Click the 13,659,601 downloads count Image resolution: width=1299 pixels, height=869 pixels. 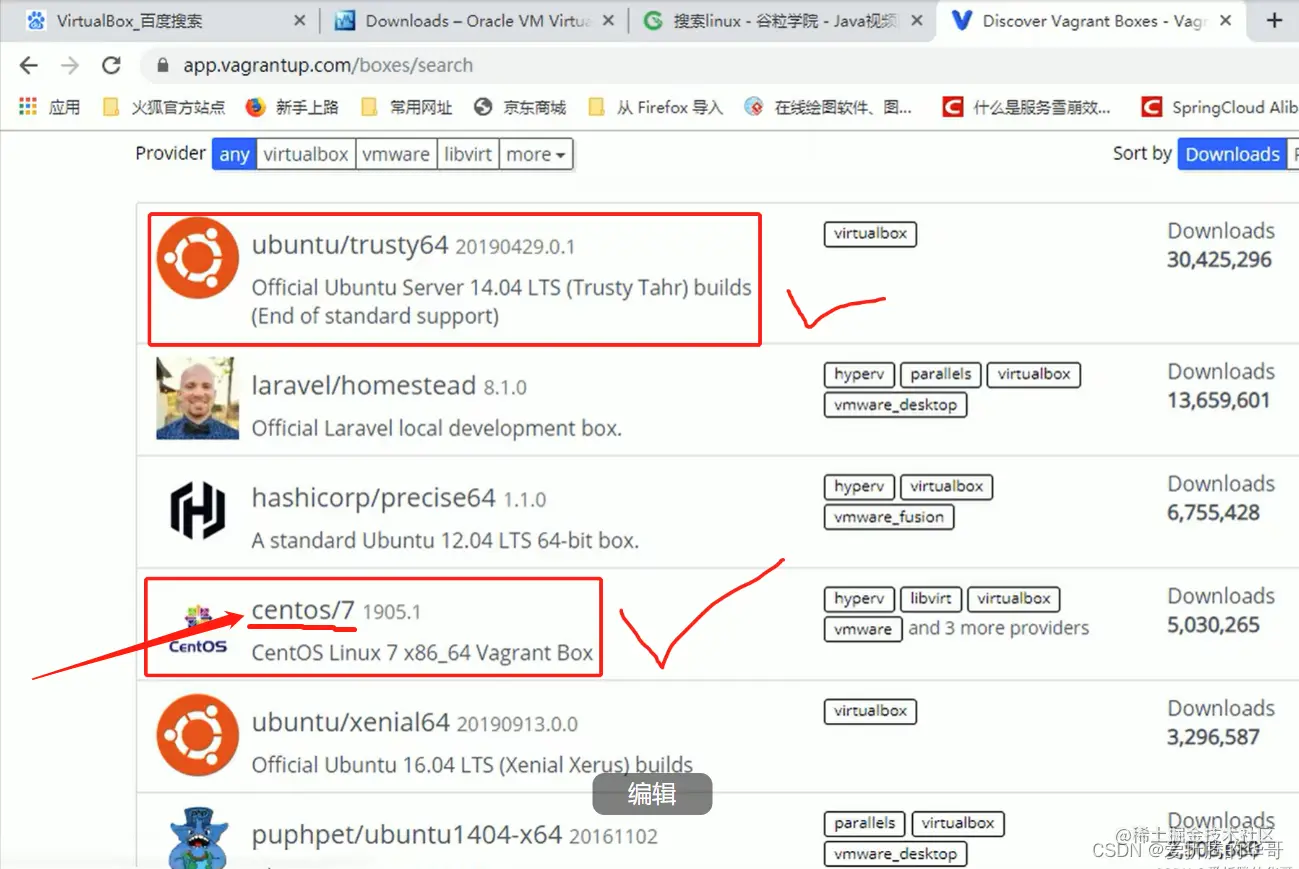point(1218,401)
